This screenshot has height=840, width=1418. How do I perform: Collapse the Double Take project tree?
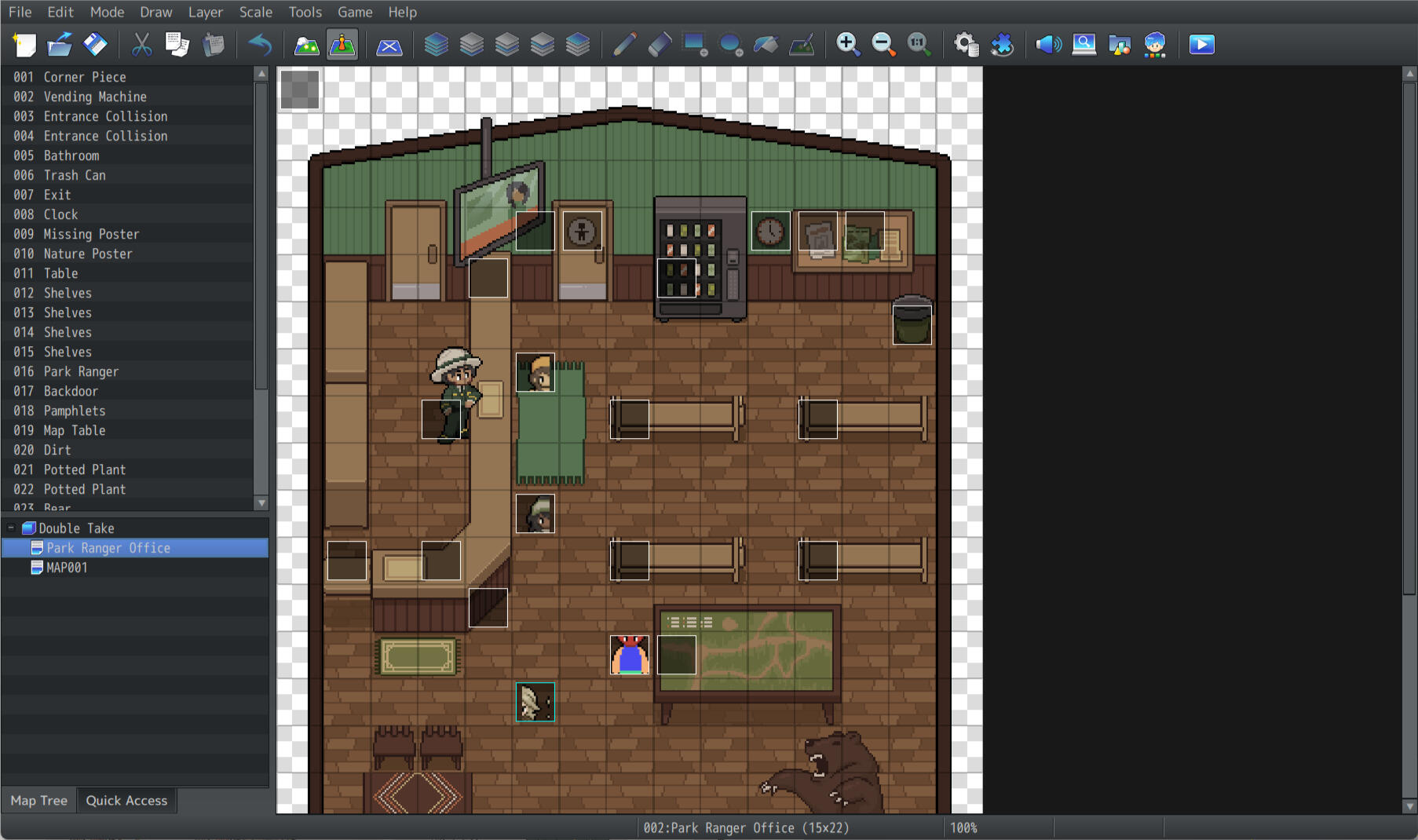tap(11, 528)
